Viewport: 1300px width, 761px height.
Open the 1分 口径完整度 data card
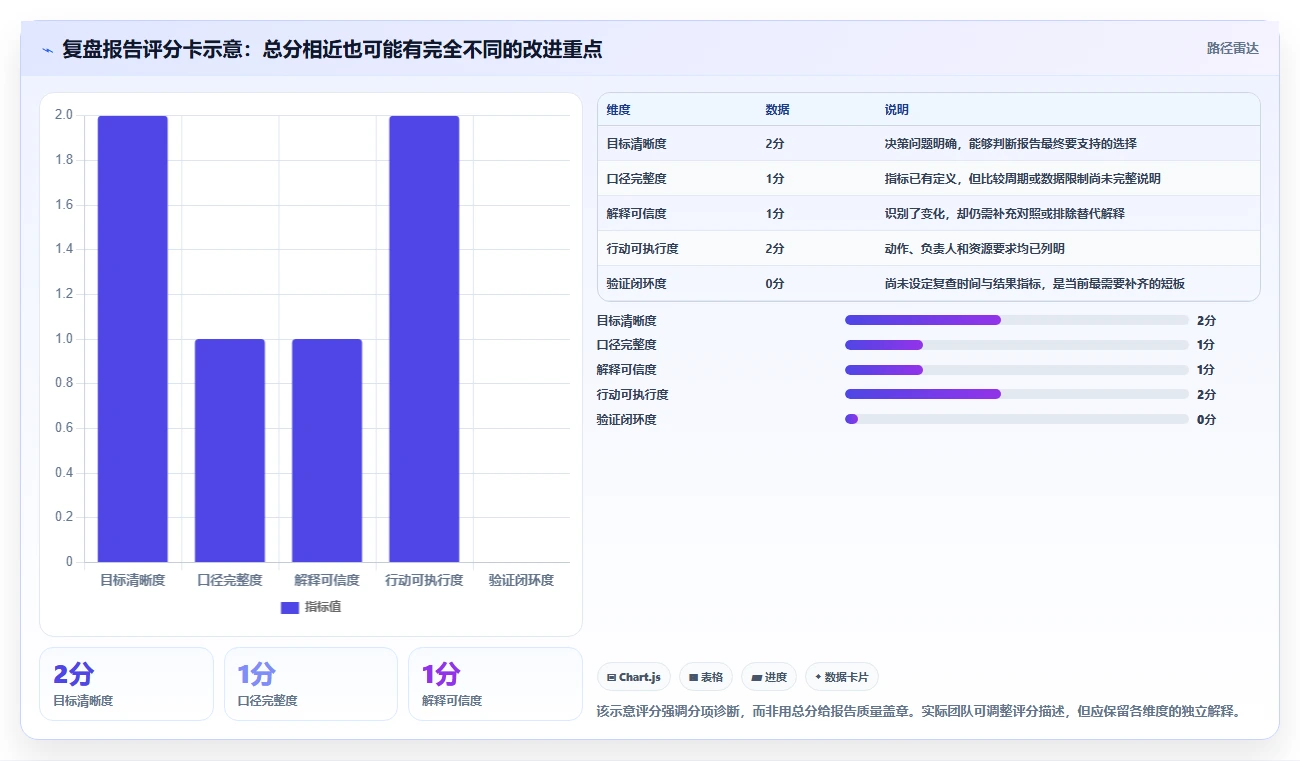[311, 684]
